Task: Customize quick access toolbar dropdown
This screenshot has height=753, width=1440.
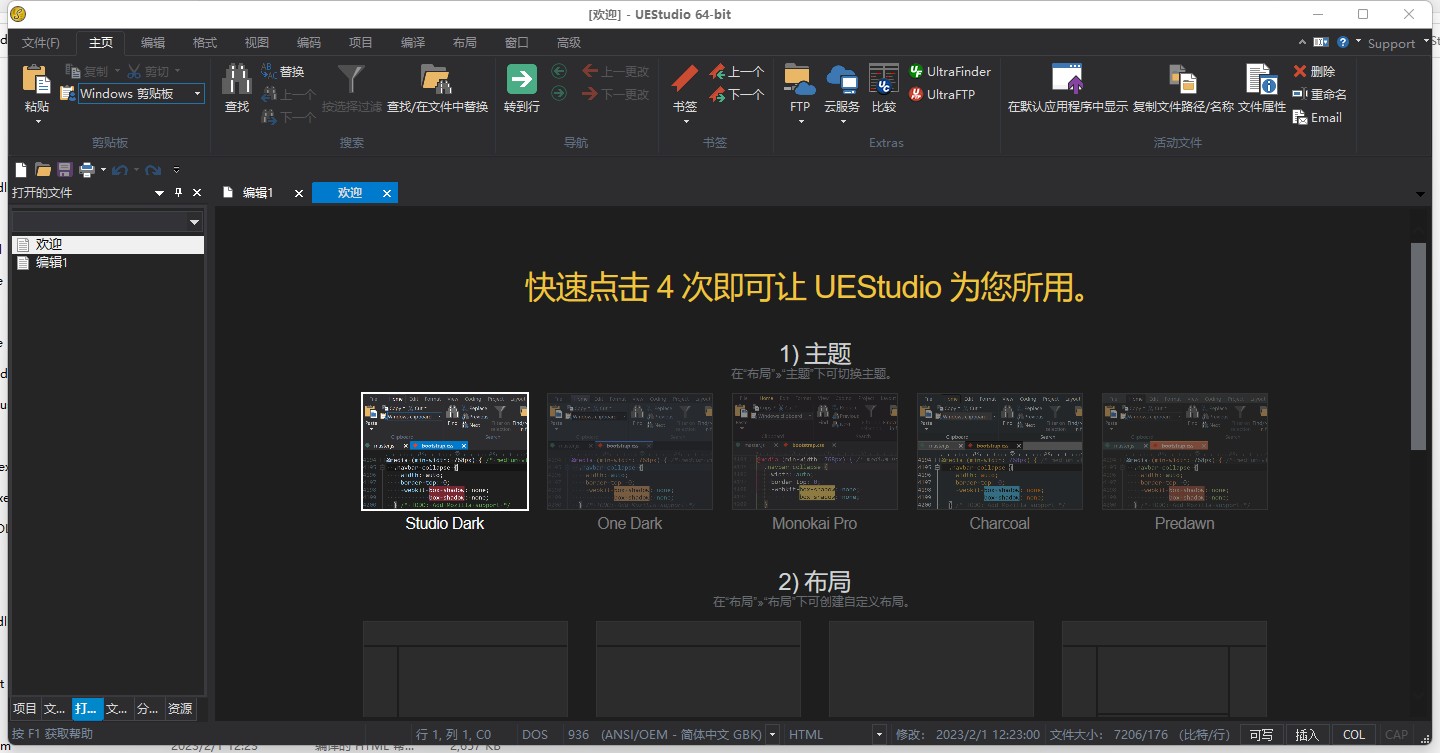Action: (176, 170)
